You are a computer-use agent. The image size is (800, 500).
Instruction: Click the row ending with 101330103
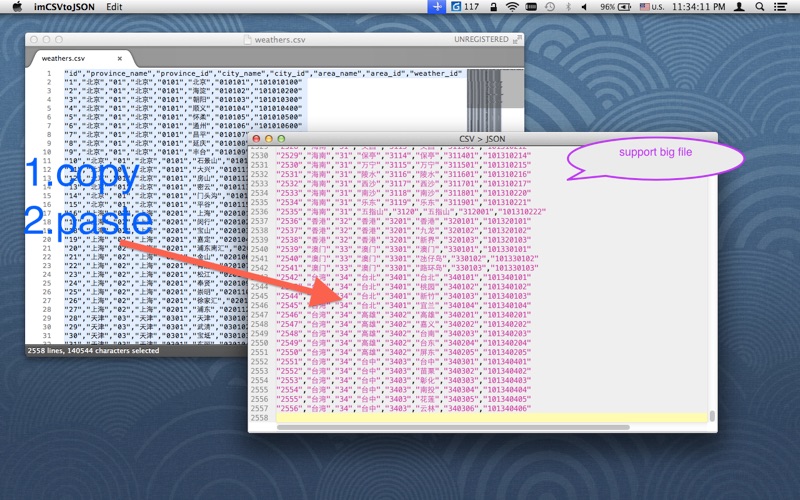click(x=407, y=268)
